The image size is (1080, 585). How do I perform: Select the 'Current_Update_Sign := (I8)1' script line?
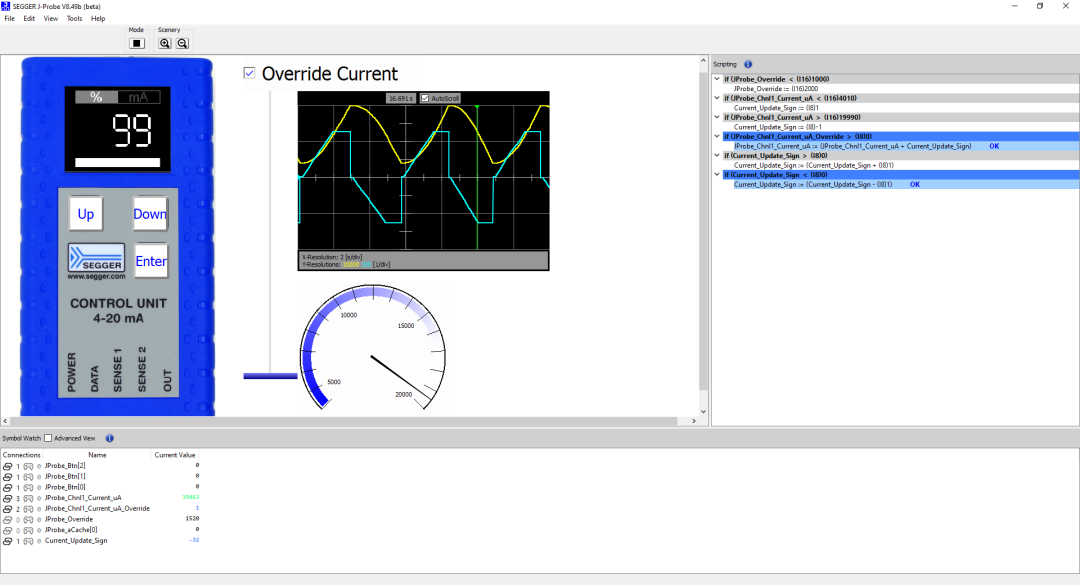[x=776, y=108]
